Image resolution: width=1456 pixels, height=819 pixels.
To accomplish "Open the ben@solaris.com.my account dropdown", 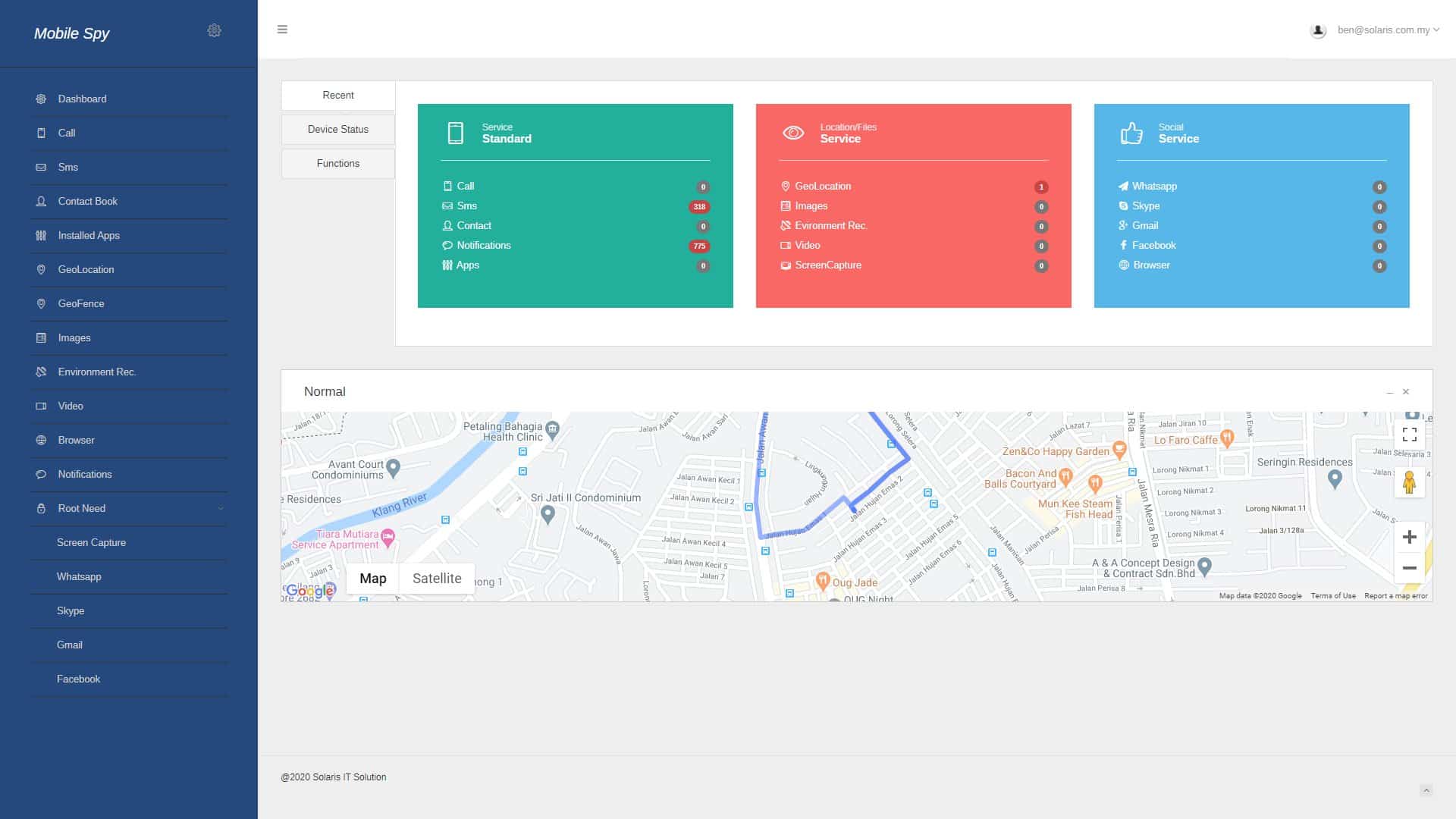I will tap(1387, 30).
